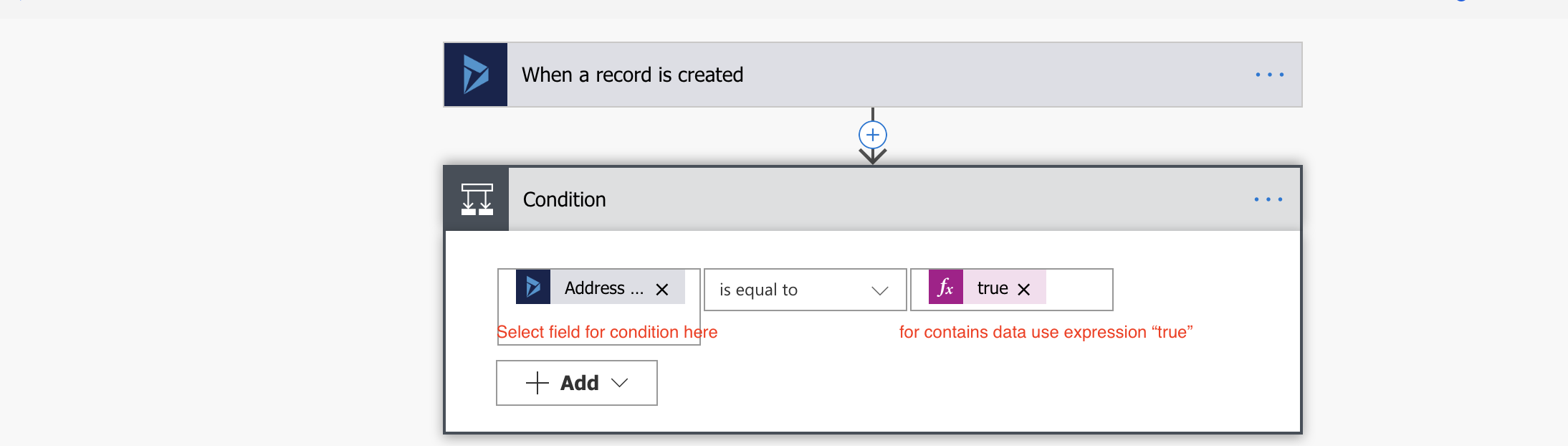Click the Dynamics 365 trigger icon

click(x=475, y=75)
